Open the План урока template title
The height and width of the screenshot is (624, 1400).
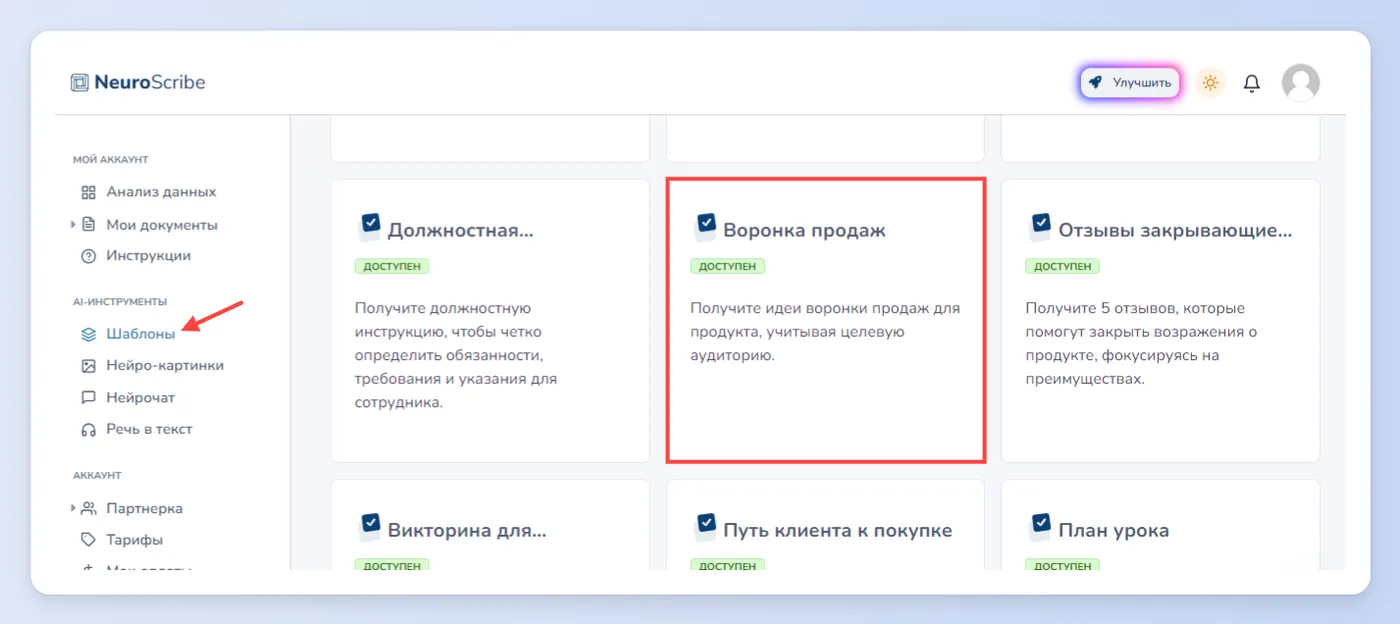pos(1114,530)
